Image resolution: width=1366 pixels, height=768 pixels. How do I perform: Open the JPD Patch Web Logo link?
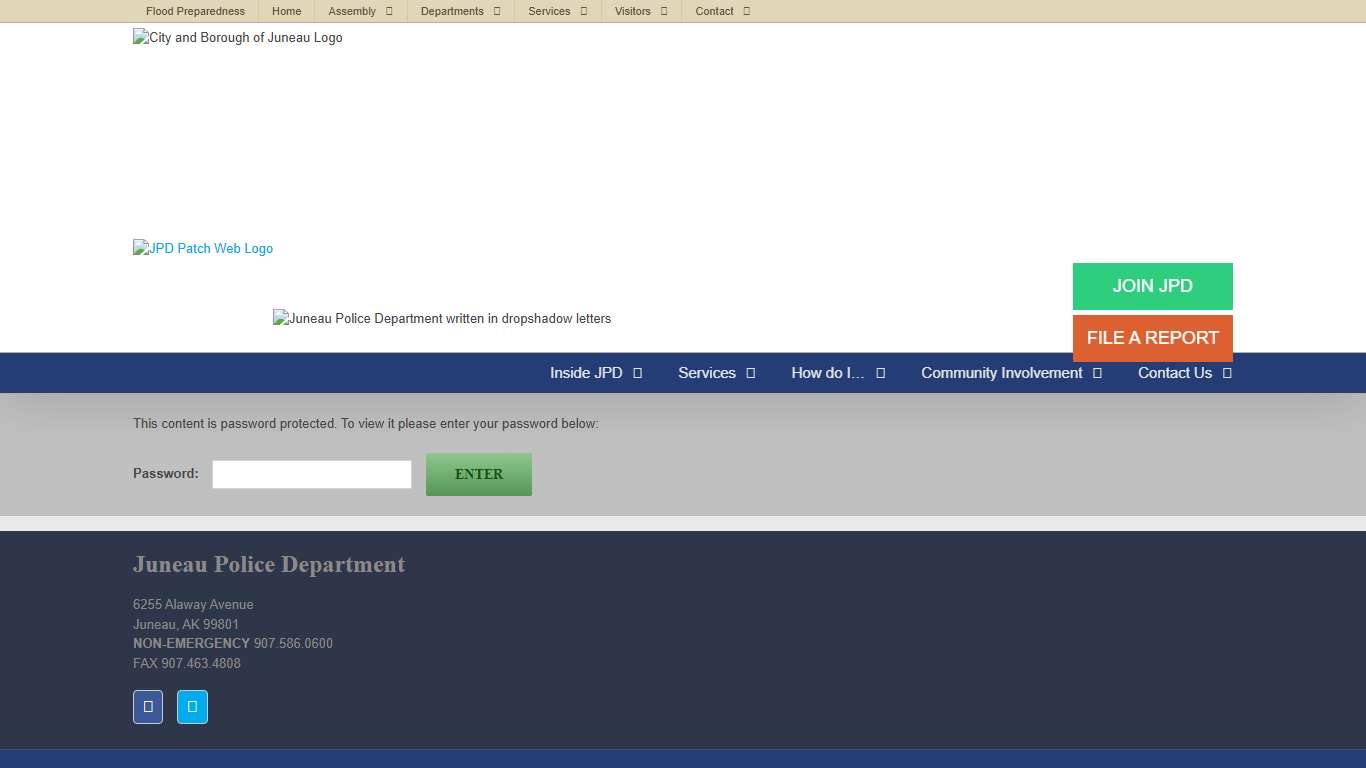203,249
